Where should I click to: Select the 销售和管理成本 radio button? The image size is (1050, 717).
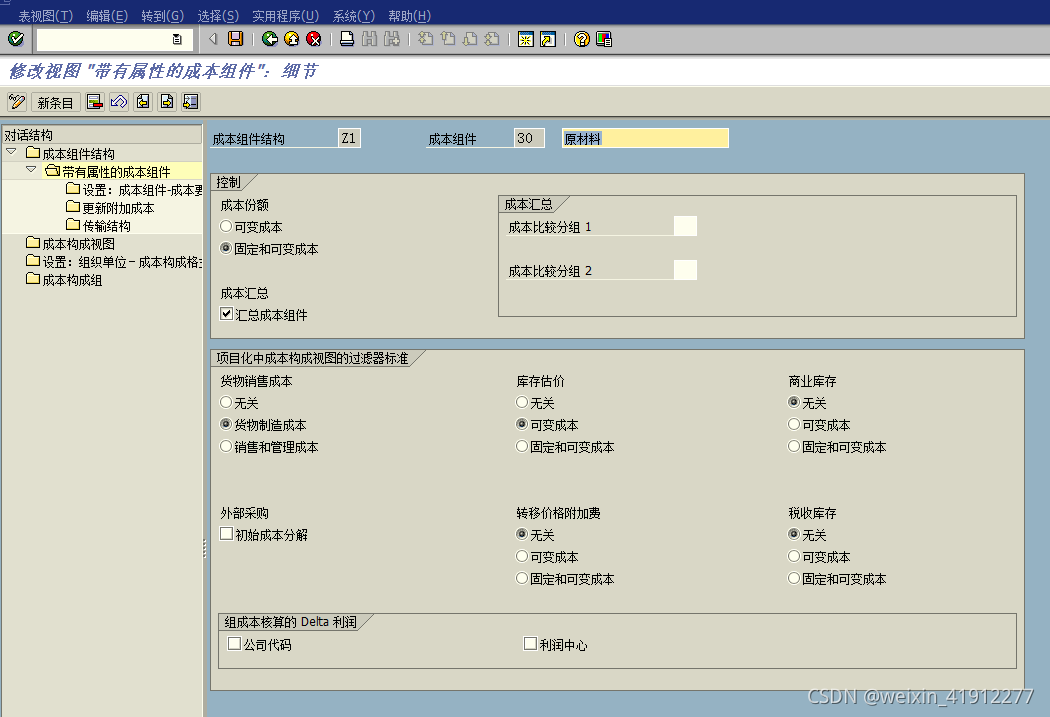tap(226, 446)
